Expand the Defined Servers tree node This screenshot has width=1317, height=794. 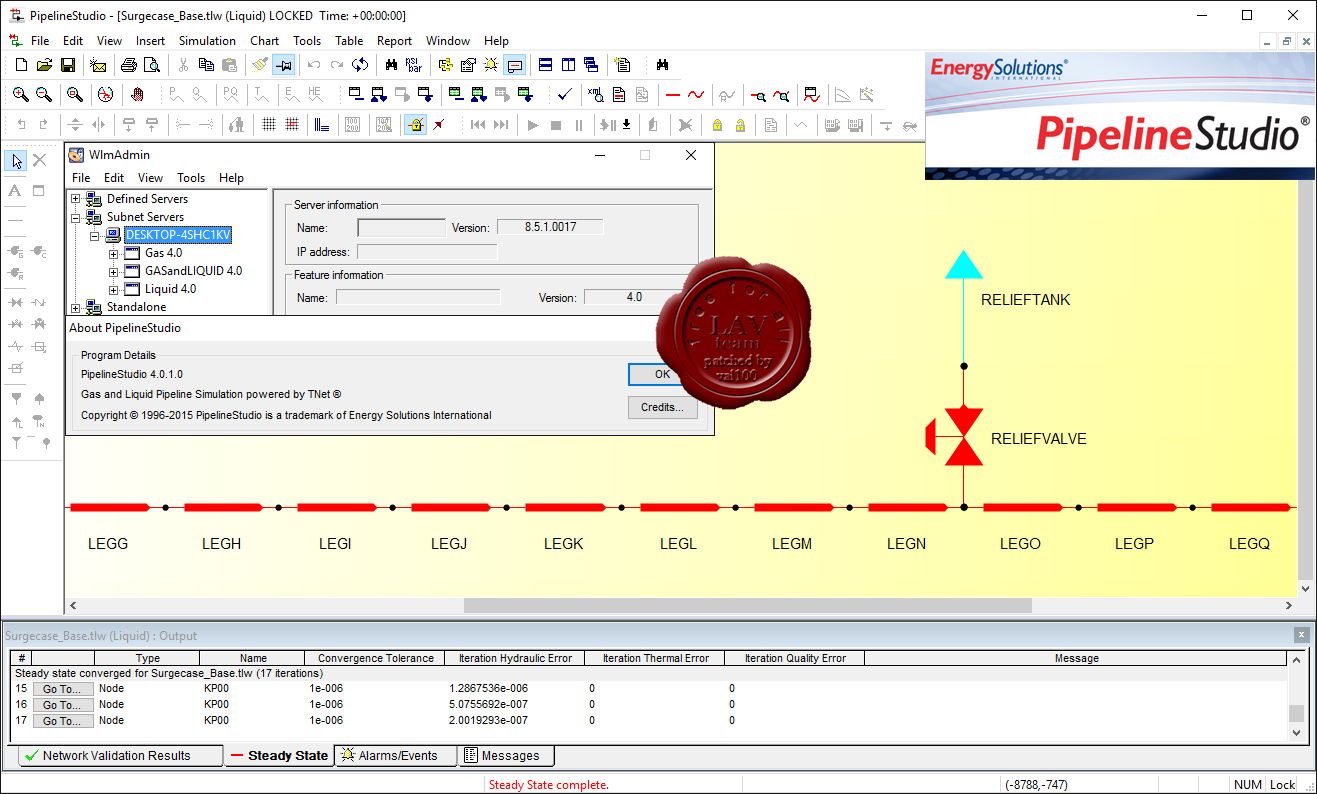pyautogui.click(x=75, y=199)
